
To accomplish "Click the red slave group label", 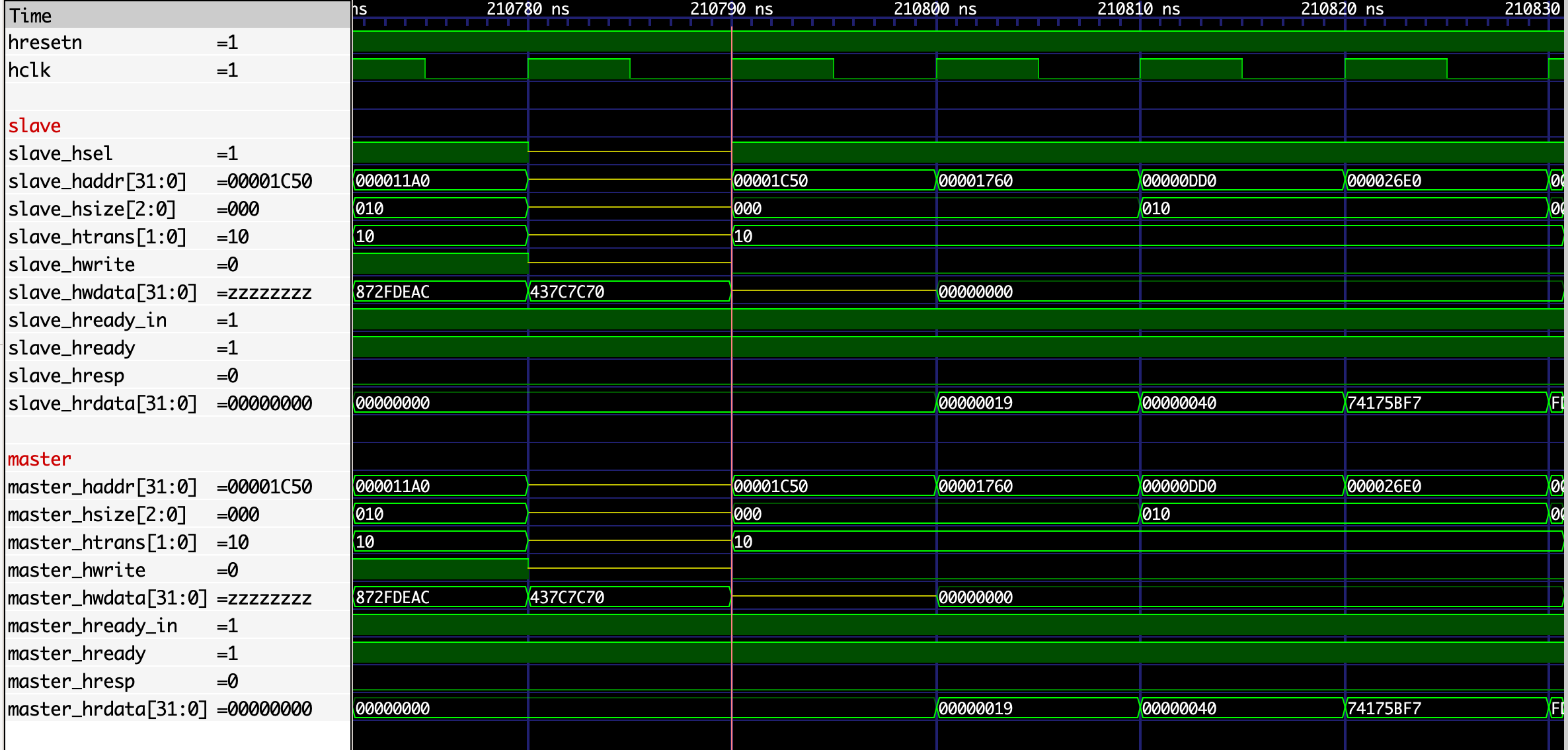I will click(34, 126).
